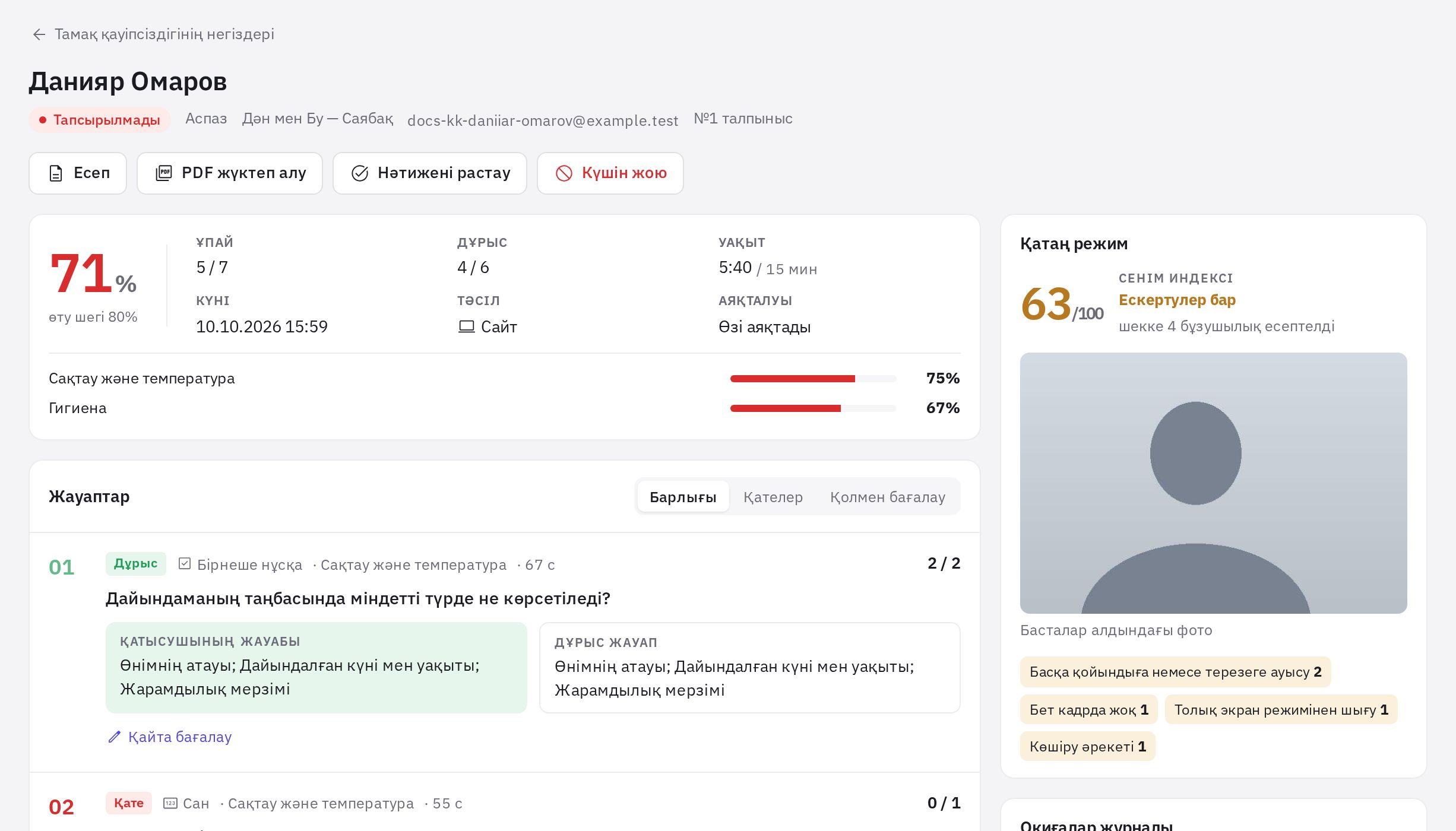Click the date 10.10.2026 15:59
This screenshot has height=831, width=1456.
point(262,326)
